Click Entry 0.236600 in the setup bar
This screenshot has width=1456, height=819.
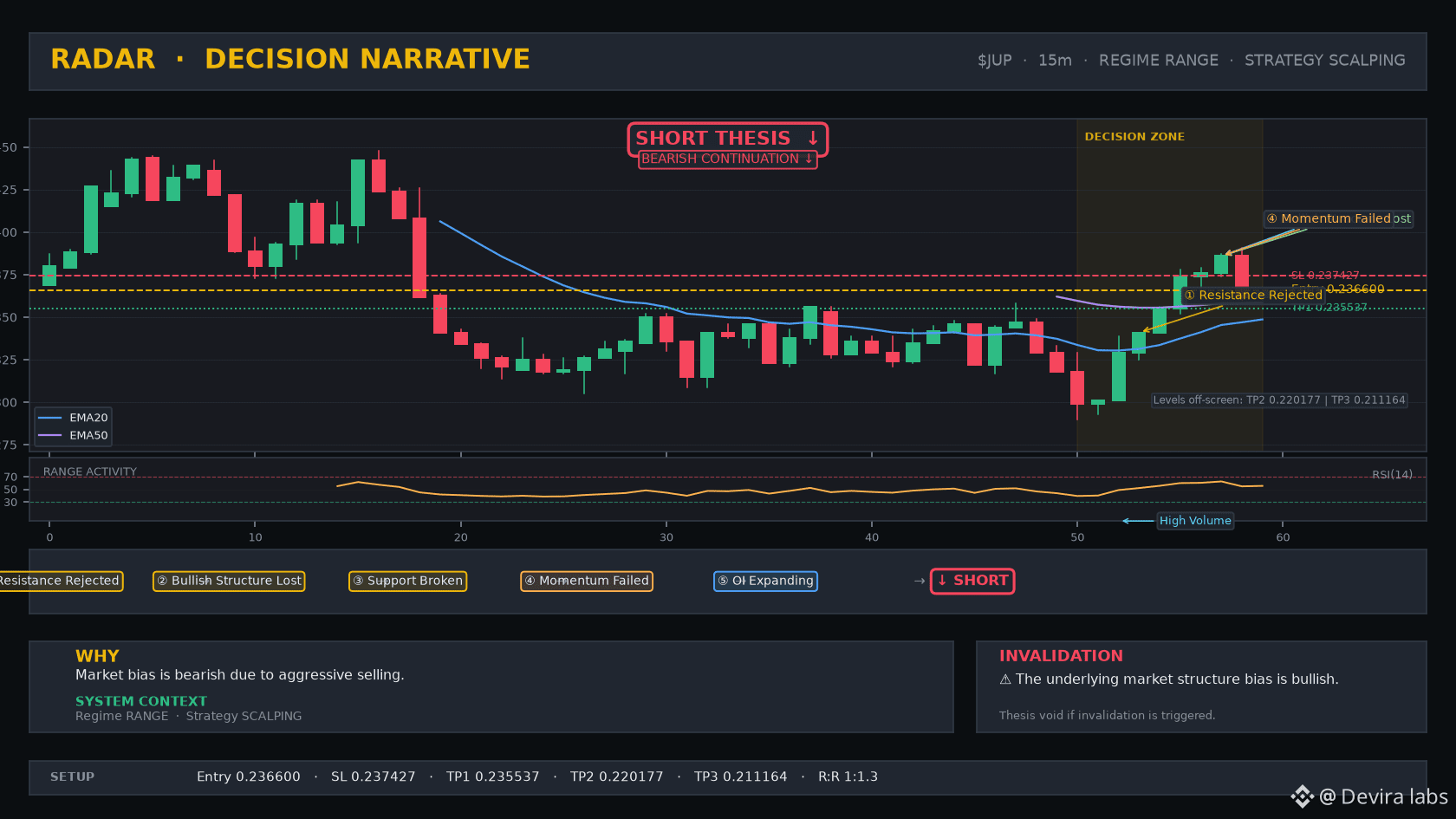(x=249, y=777)
